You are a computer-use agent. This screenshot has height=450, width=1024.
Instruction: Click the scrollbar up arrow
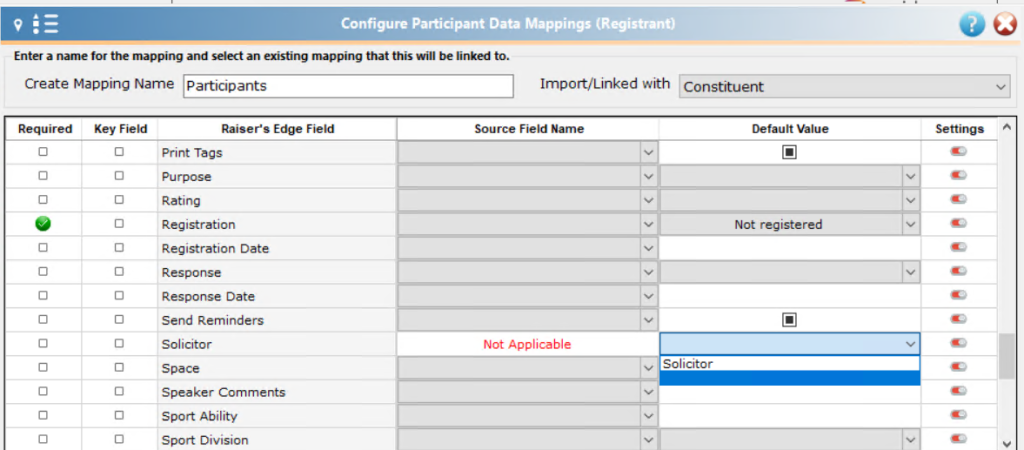1006,127
